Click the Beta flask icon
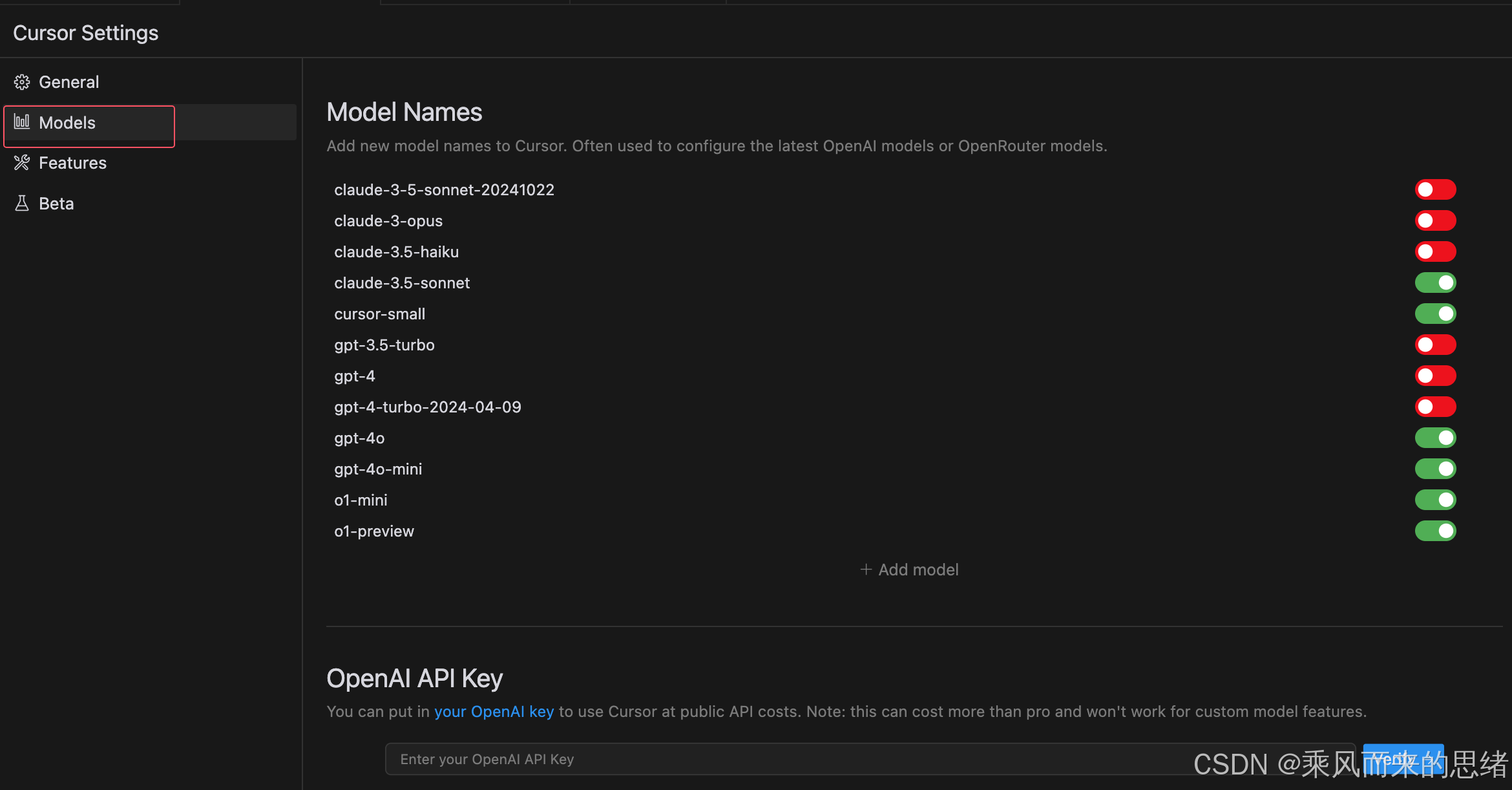 pyautogui.click(x=22, y=203)
